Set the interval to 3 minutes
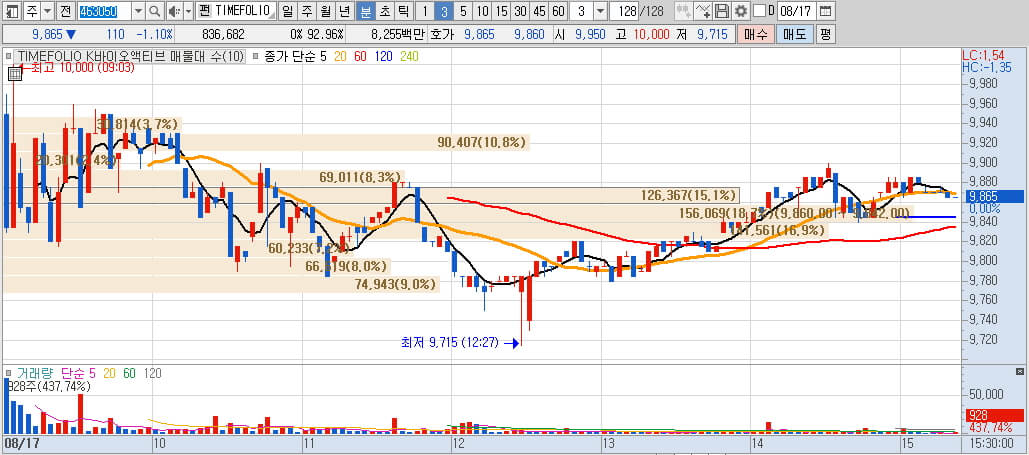This screenshot has height=455, width=1029. click(x=444, y=11)
